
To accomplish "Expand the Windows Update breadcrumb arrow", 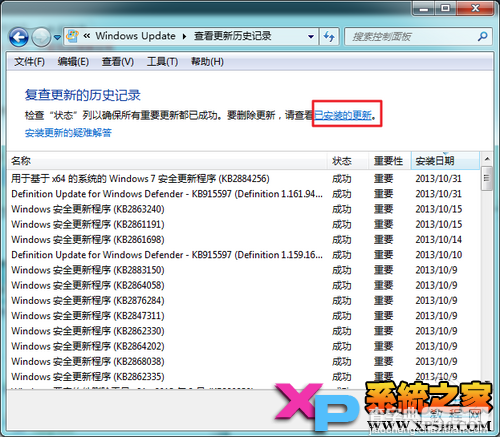I will tap(184, 36).
